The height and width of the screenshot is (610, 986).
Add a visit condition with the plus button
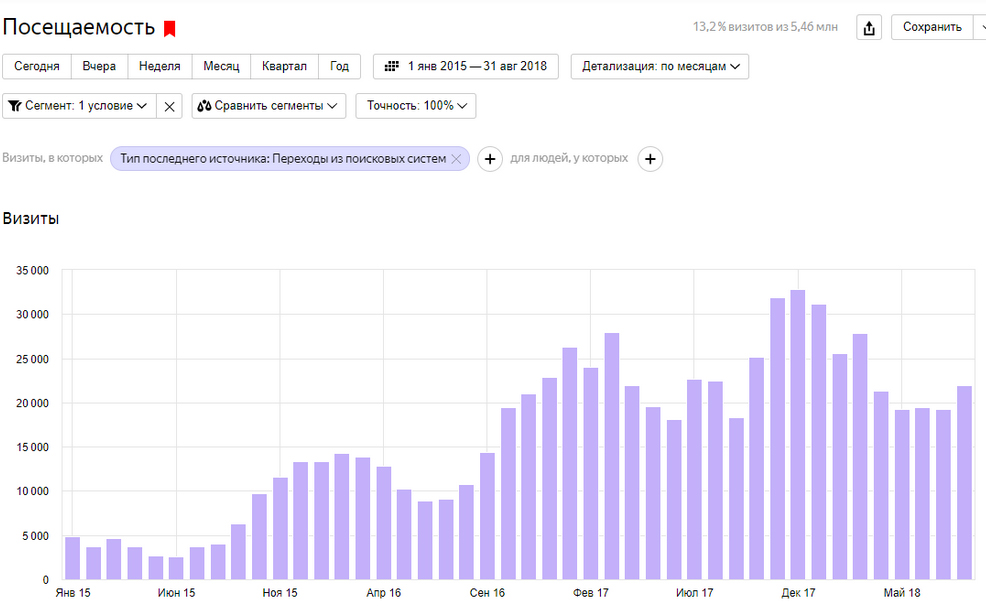click(x=490, y=159)
